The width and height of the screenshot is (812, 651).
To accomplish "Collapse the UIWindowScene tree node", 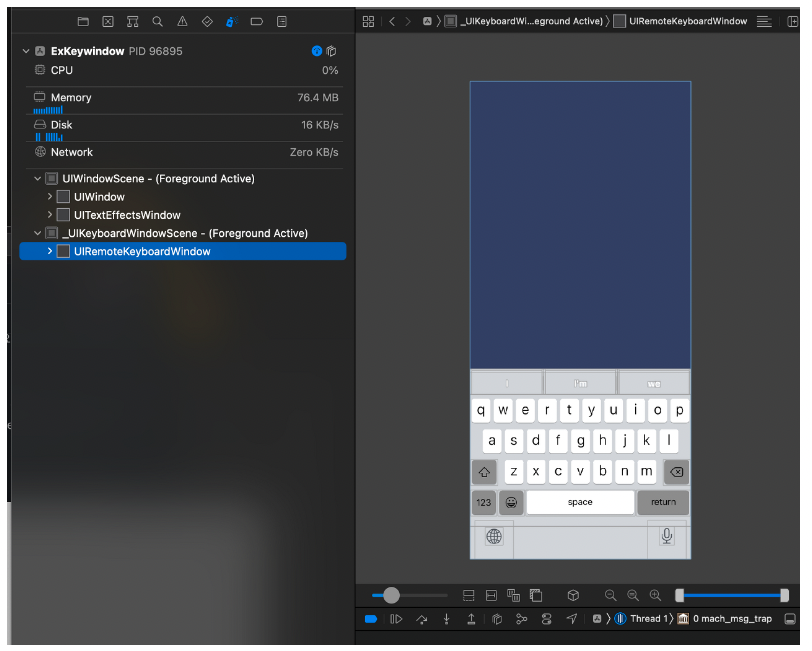I will pyautogui.click(x=37, y=178).
